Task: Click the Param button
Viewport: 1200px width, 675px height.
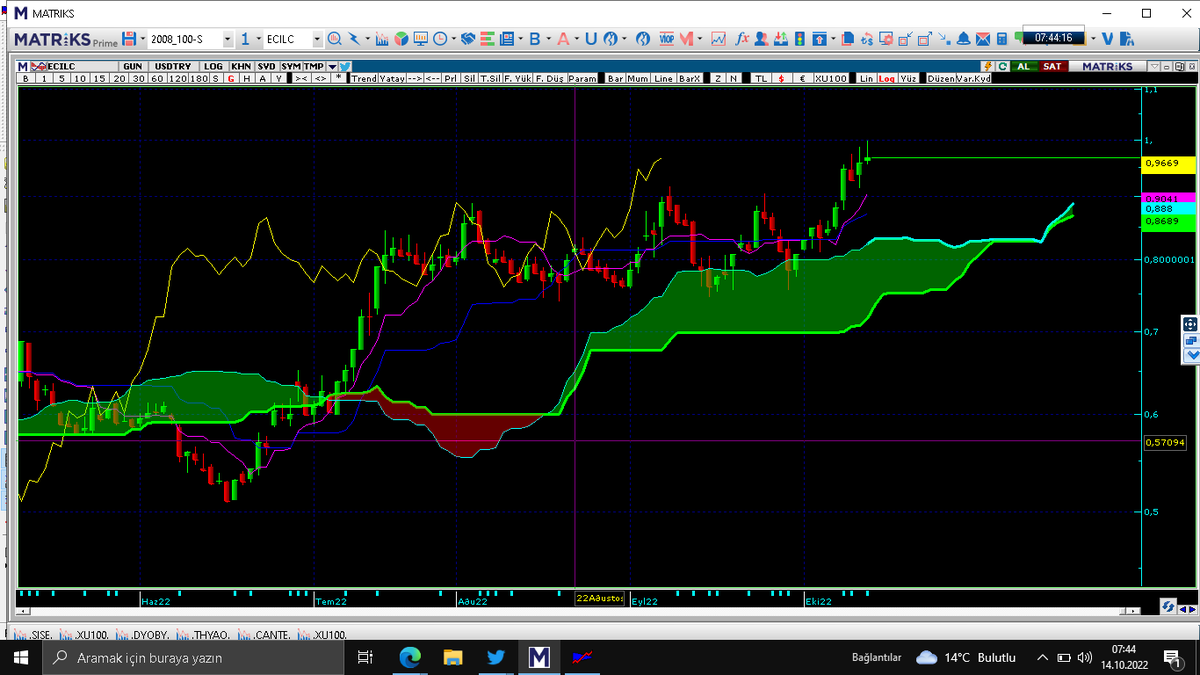Action: (x=583, y=78)
